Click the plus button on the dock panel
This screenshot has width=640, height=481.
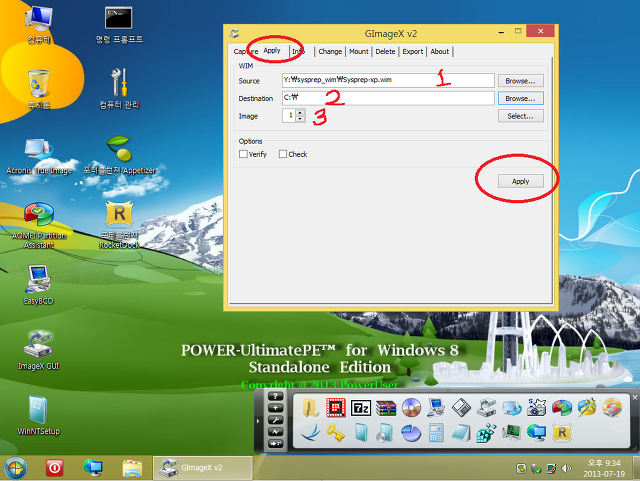[x=276, y=408]
